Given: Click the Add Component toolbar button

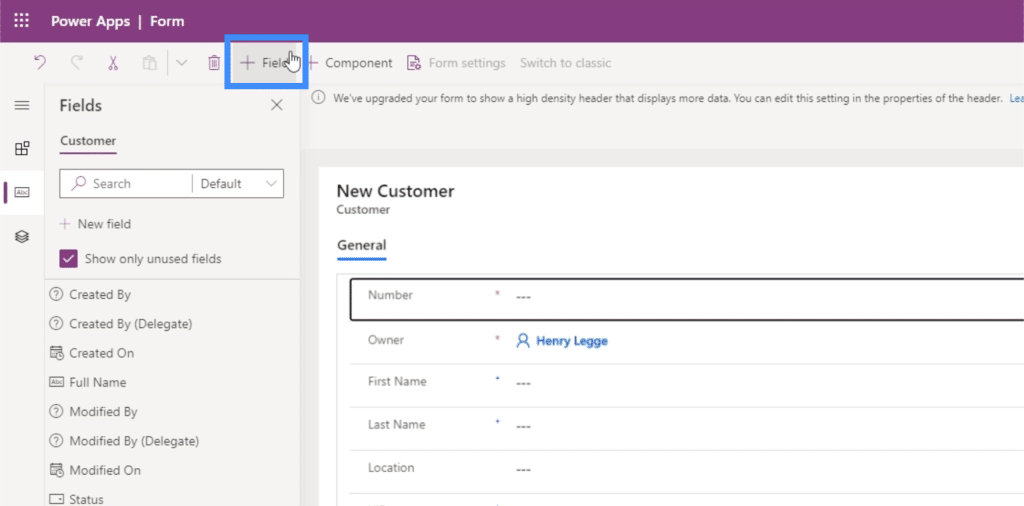Looking at the screenshot, I should (349, 63).
